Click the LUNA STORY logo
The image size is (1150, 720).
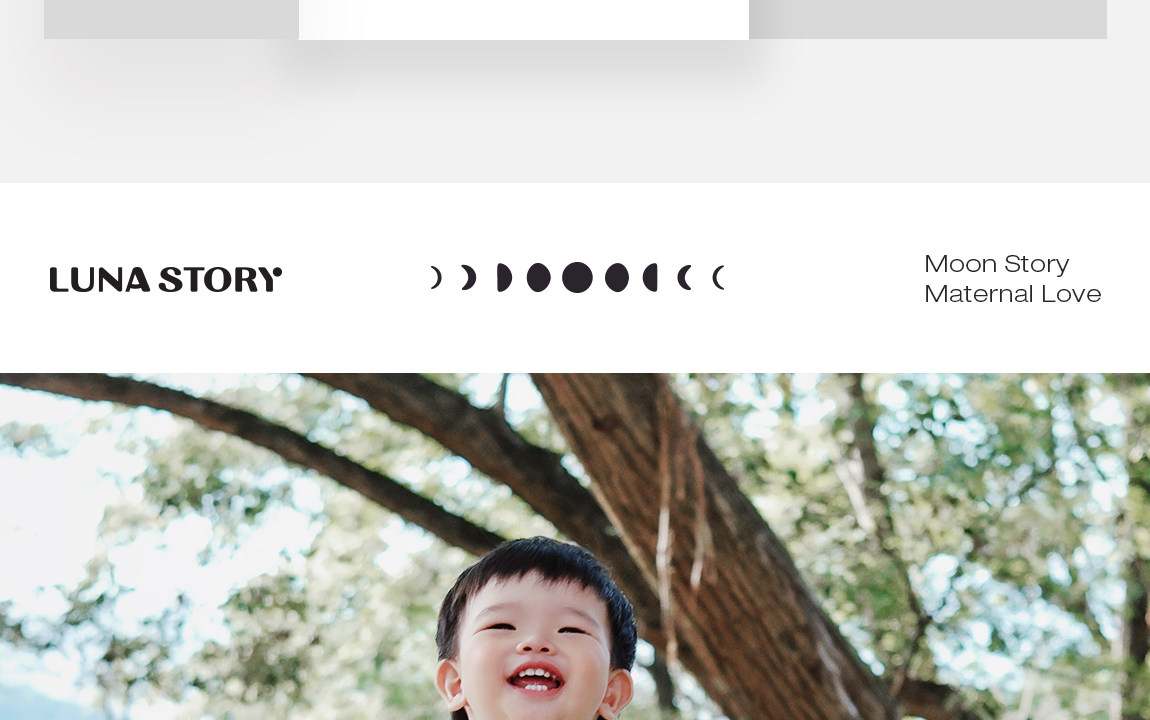coord(165,279)
